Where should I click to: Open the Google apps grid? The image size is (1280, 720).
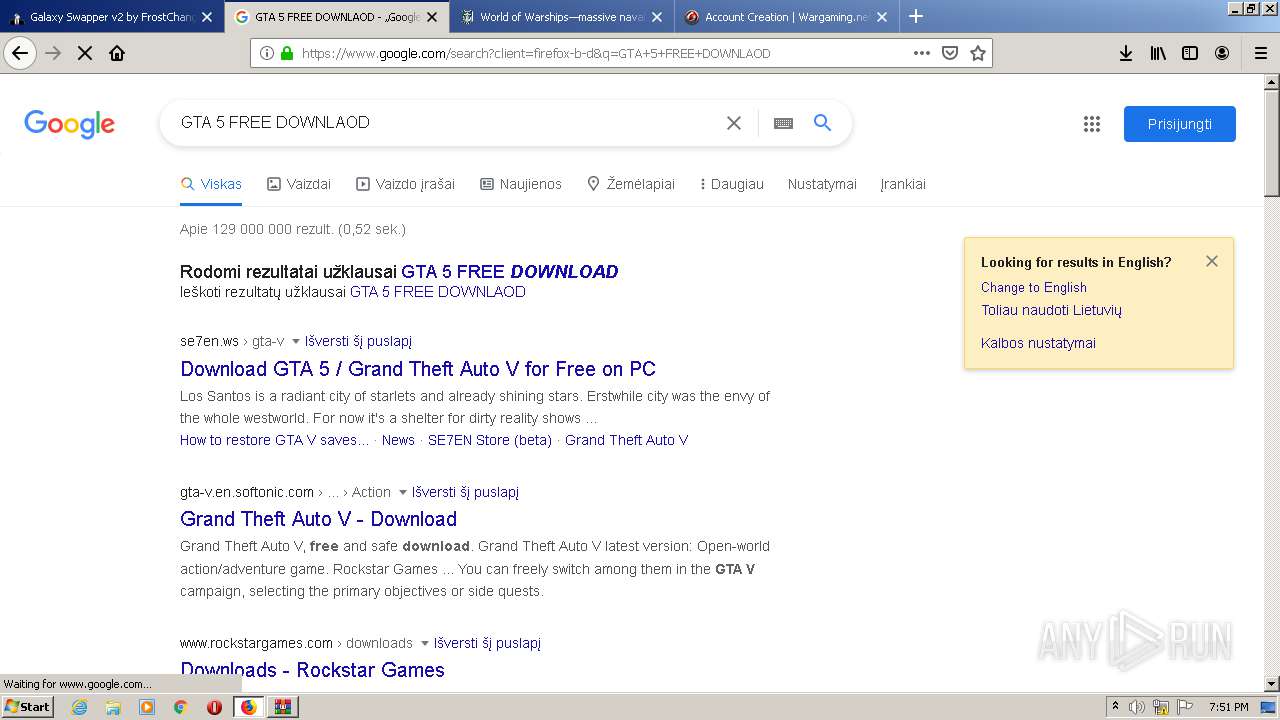1092,124
